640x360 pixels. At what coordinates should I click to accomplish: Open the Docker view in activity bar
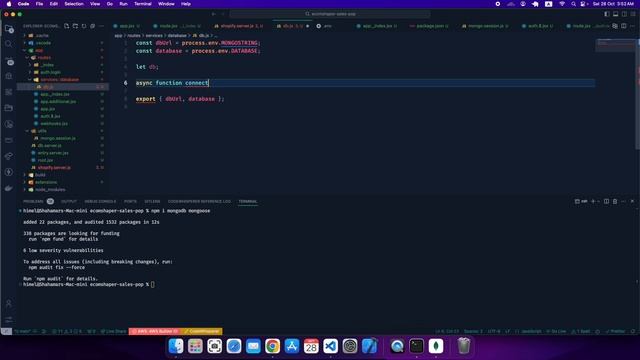coord(9,188)
